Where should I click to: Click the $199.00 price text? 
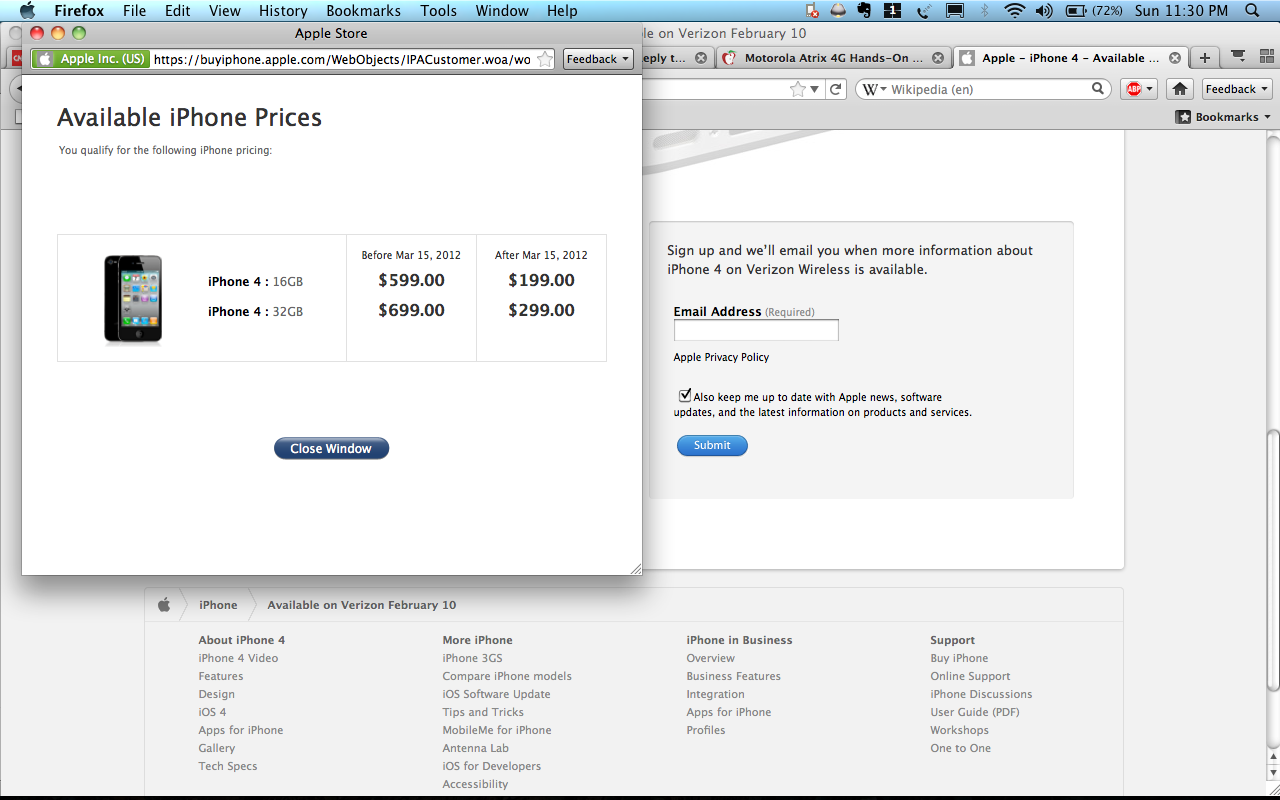(x=541, y=280)
